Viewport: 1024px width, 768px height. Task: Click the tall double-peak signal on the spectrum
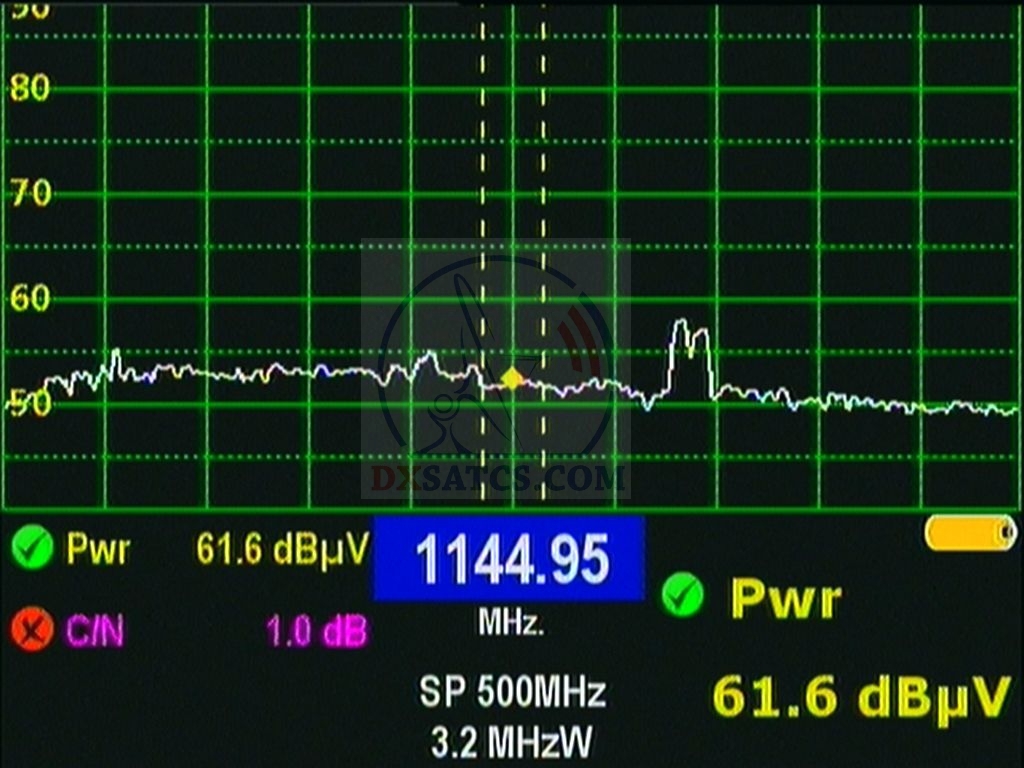click(x=690, y=345)
